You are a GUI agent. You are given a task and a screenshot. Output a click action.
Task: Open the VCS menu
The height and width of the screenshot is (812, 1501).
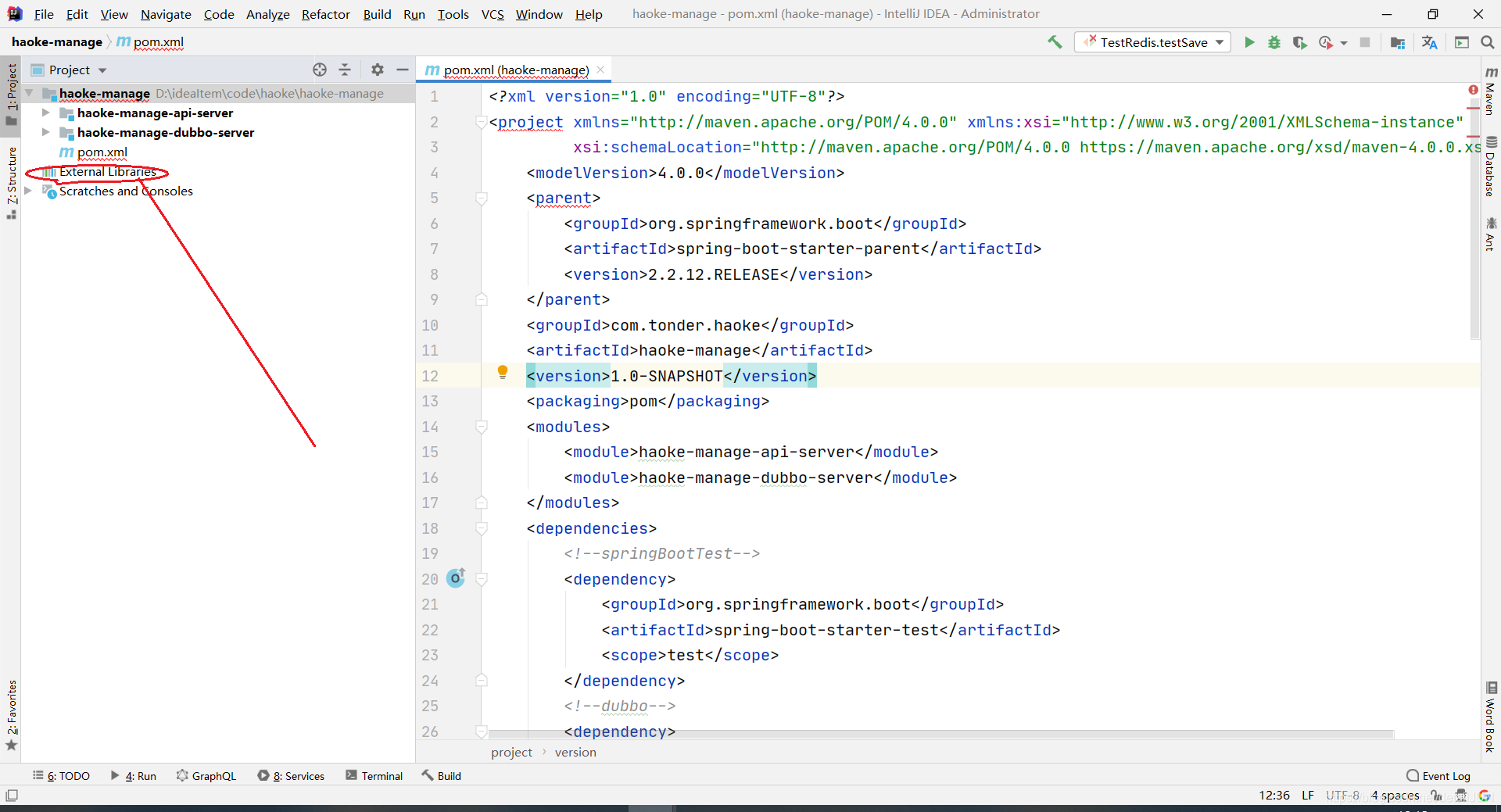pos(493,14)
